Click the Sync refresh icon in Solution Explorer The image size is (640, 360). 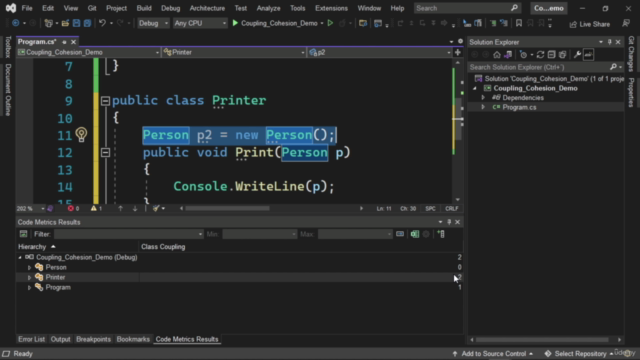[540, 55]
